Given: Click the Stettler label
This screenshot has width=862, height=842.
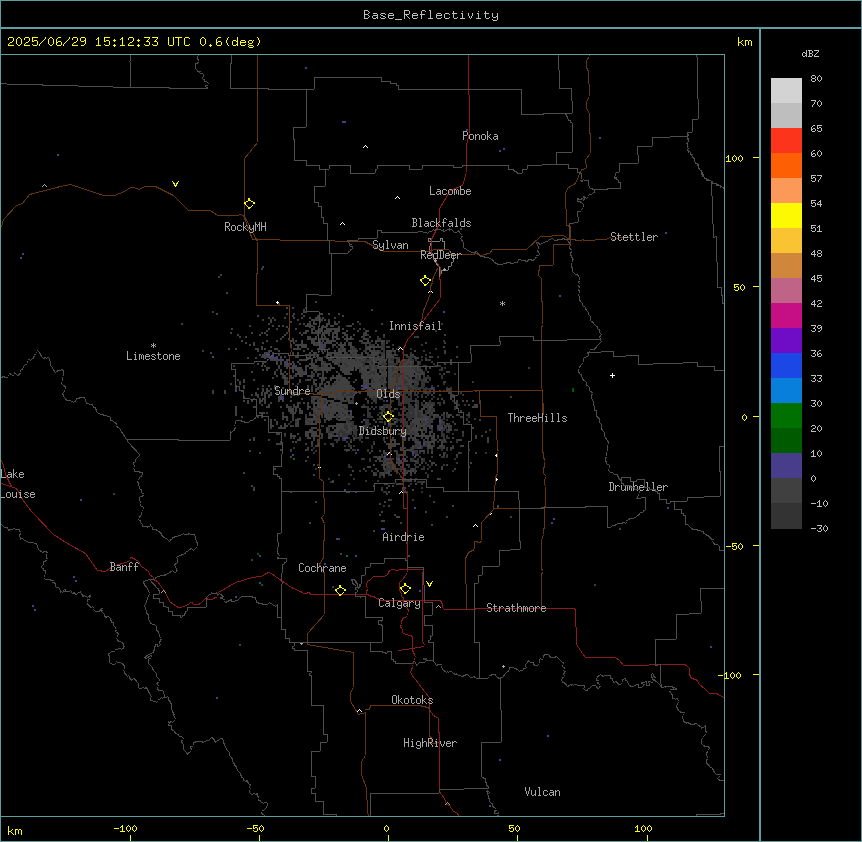Looking at the screenshot, I should point(634,237).
